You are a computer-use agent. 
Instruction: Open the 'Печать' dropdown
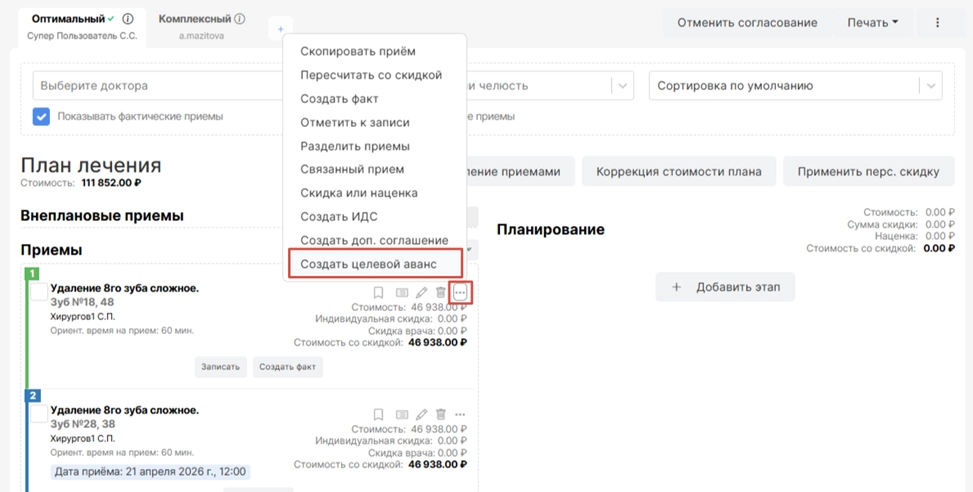(872, 23)
